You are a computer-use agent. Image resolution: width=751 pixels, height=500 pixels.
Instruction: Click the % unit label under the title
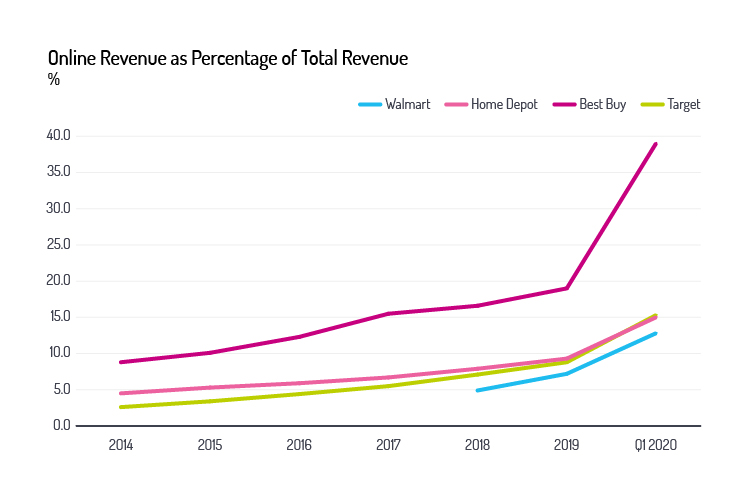coord(54,79)
